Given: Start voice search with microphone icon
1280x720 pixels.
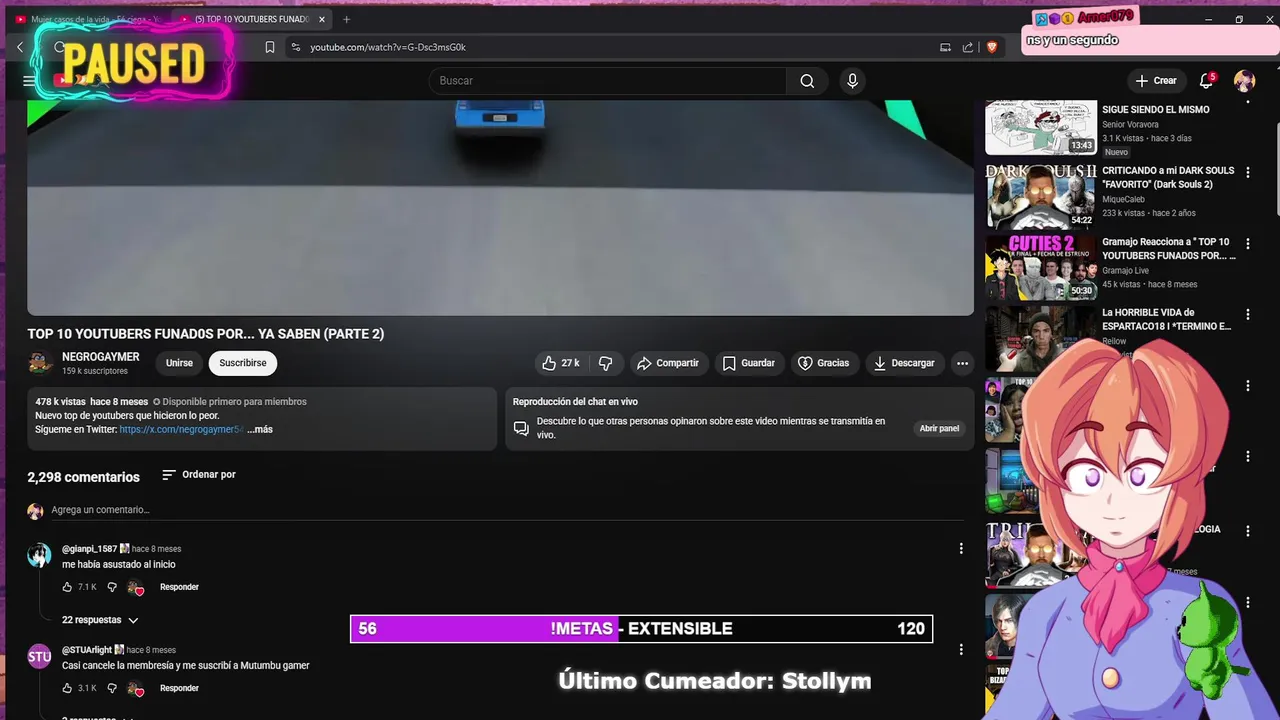Looking at the screenshot, I should pyautogui.click(x=852, y=81).
